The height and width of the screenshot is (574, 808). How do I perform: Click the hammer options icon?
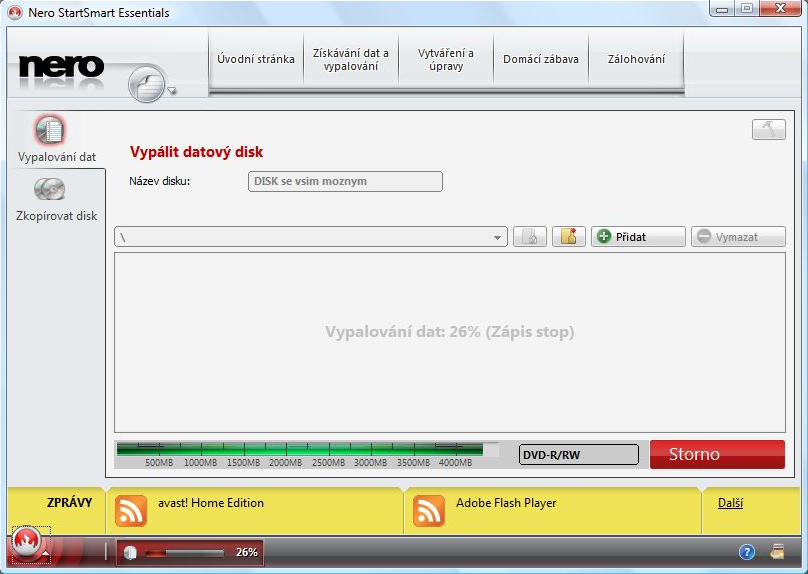(769, 130)
